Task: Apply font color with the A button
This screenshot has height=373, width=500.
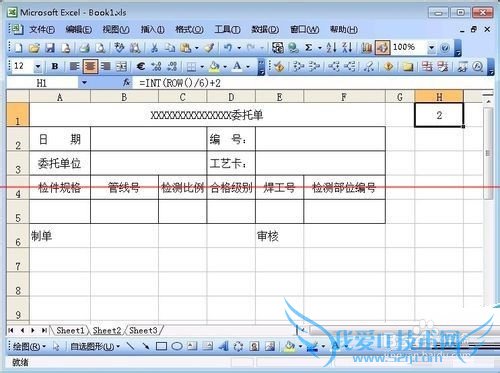Action: (237, 66)
